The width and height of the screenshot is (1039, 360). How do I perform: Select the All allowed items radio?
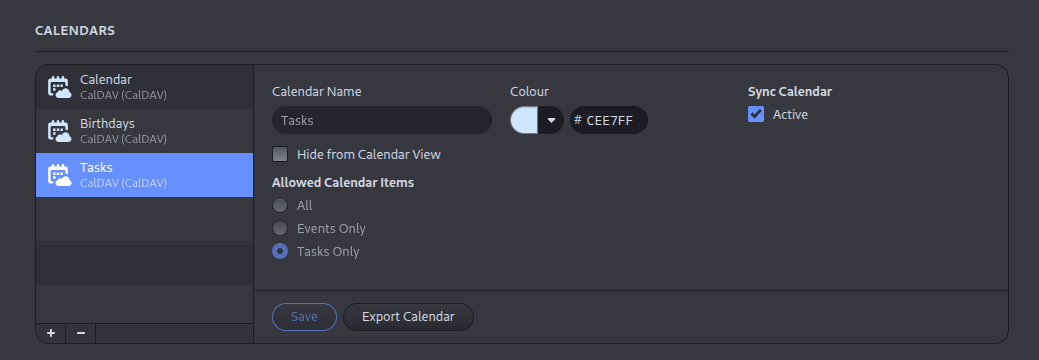tap(280, 206)
